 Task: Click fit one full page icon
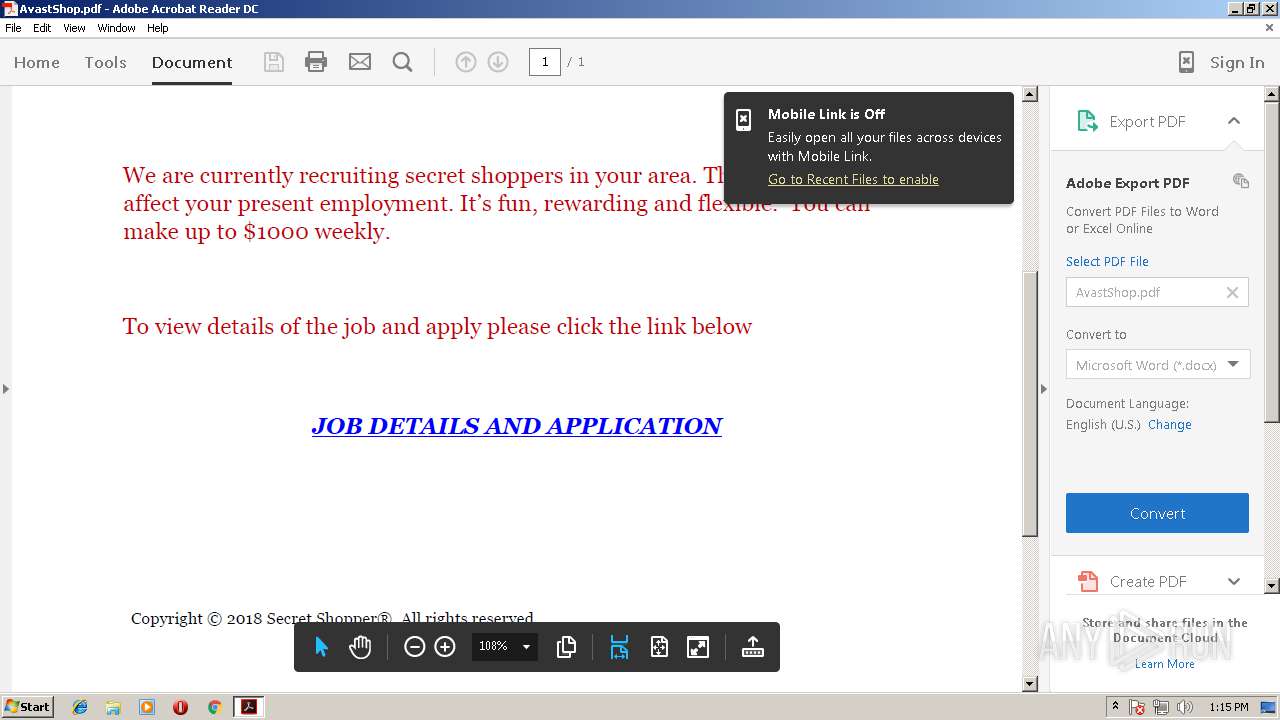coord(659,647)
